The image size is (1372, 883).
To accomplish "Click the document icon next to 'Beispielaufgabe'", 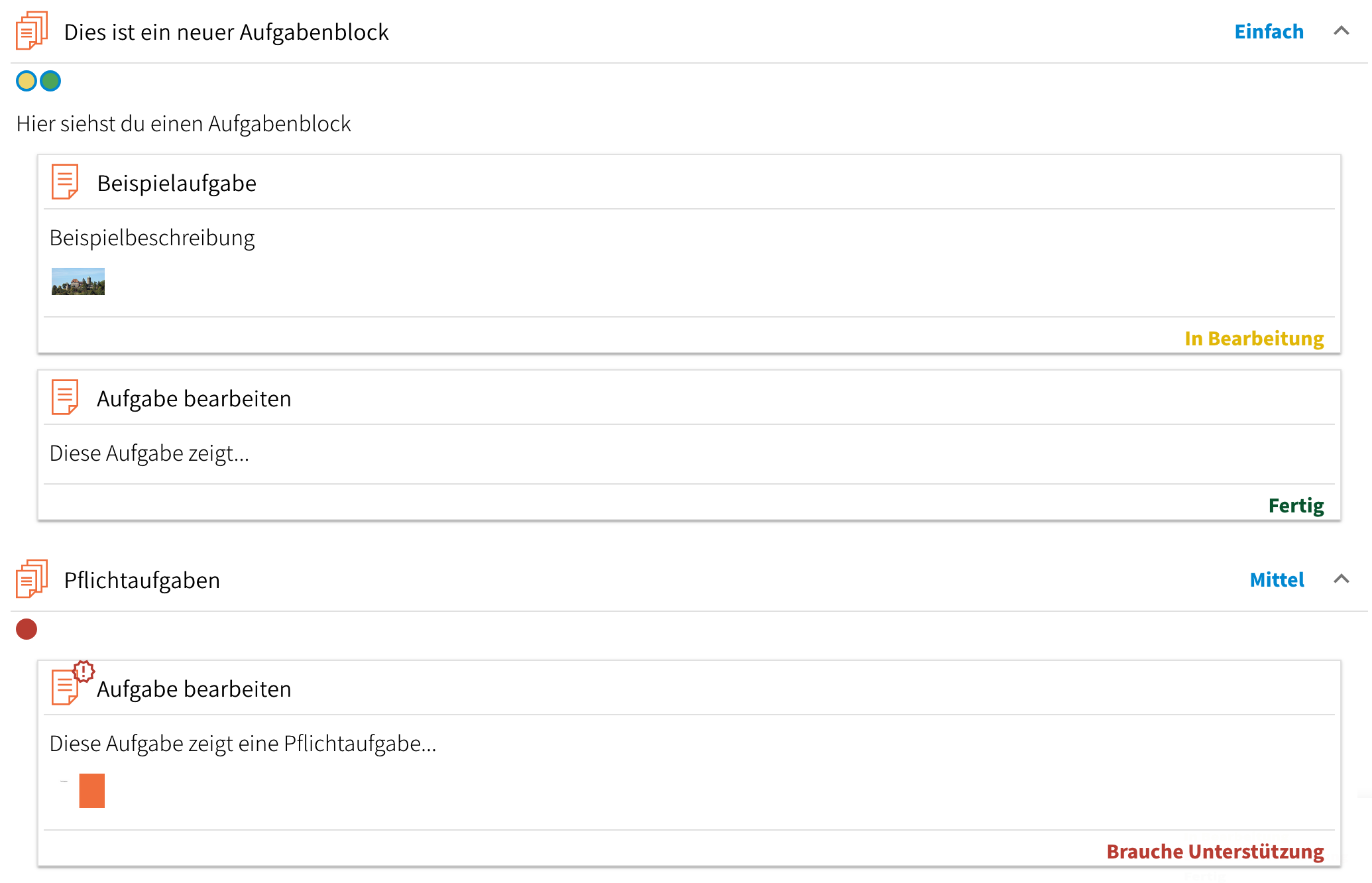I will [x=65, y=182].
